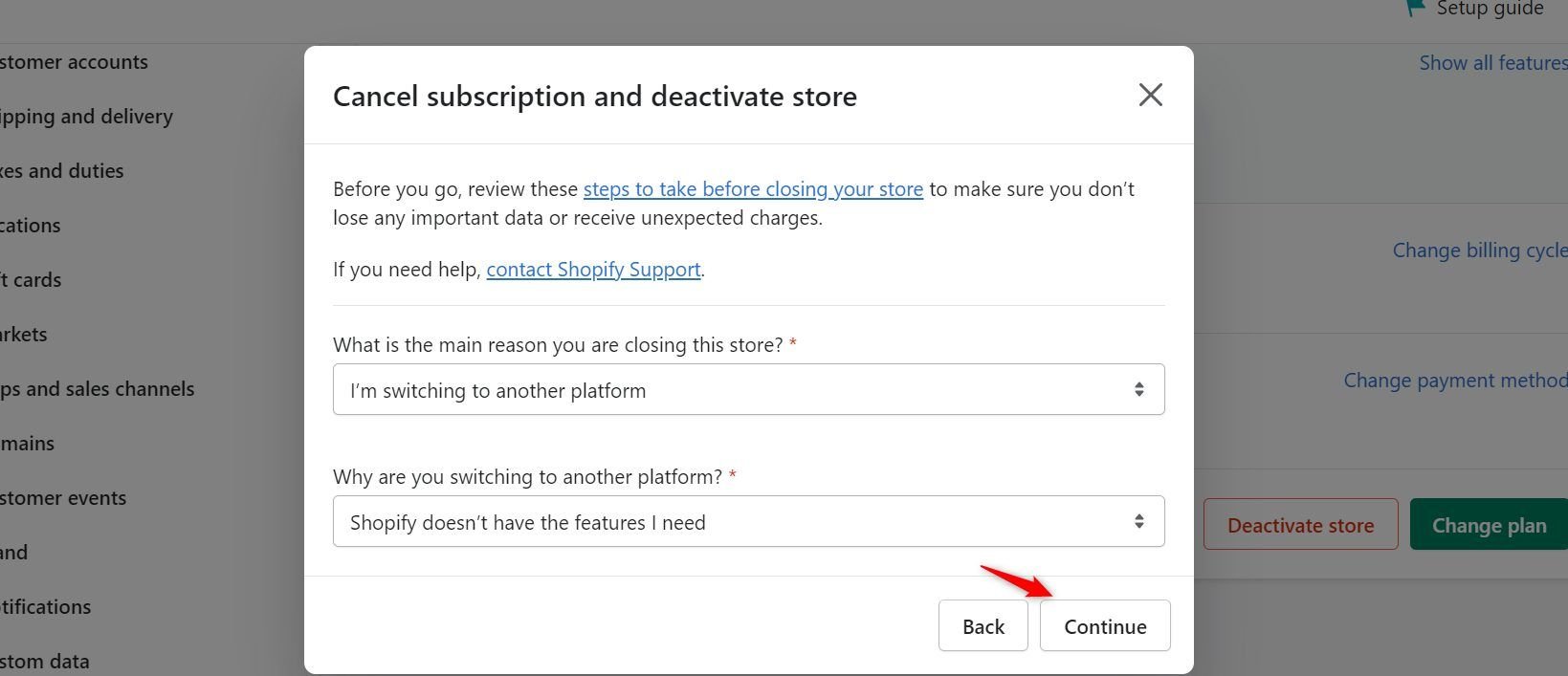Click the Back button
The image size is (1568, 676).
pyautogui.click(x=983, y=626)
